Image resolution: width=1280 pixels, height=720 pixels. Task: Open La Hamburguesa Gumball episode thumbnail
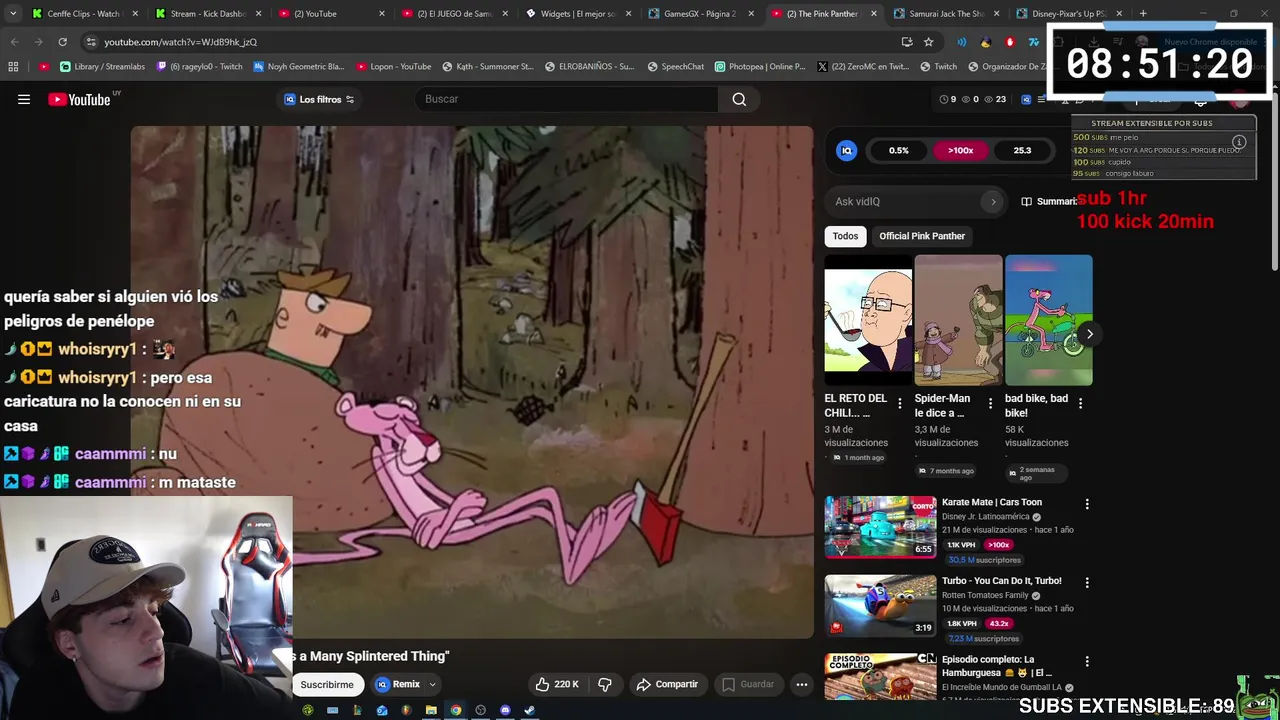880,676
